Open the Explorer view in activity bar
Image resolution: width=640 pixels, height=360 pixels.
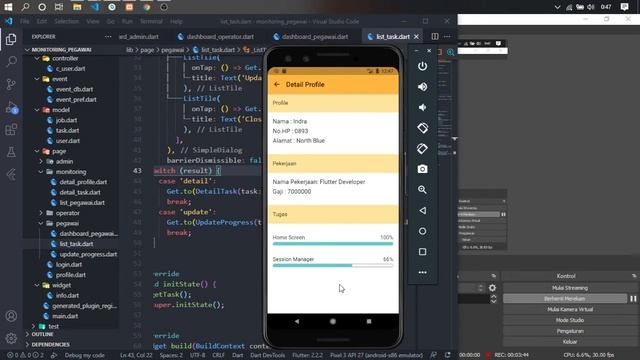[x=11, y=39]
